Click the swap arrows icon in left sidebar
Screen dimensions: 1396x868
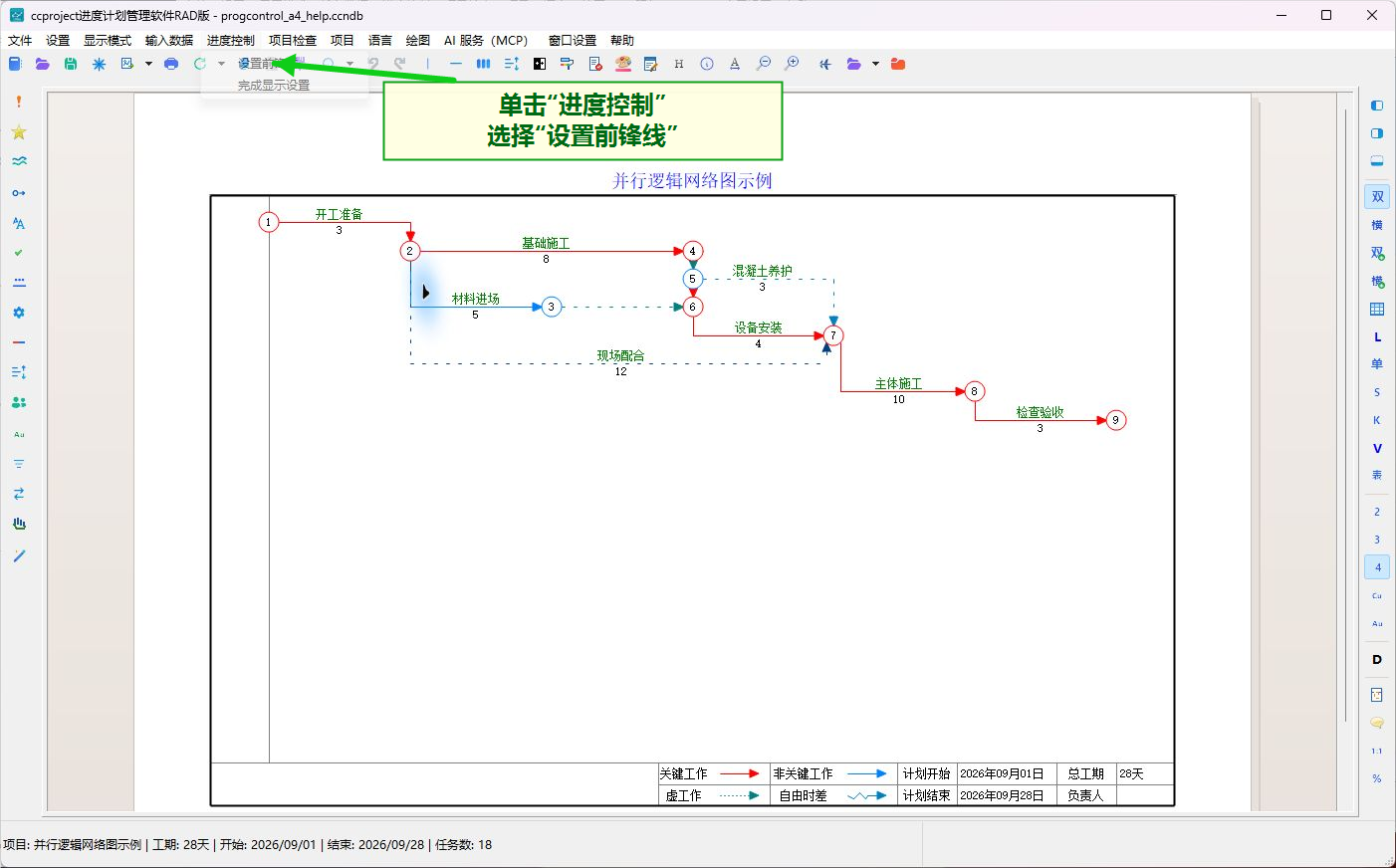(19, 494)
